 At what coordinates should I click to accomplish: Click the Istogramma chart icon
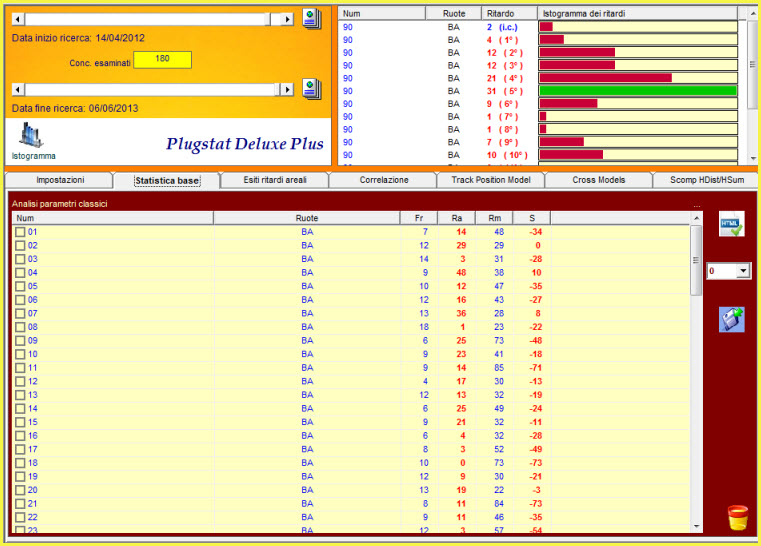[x=33, y=136]
